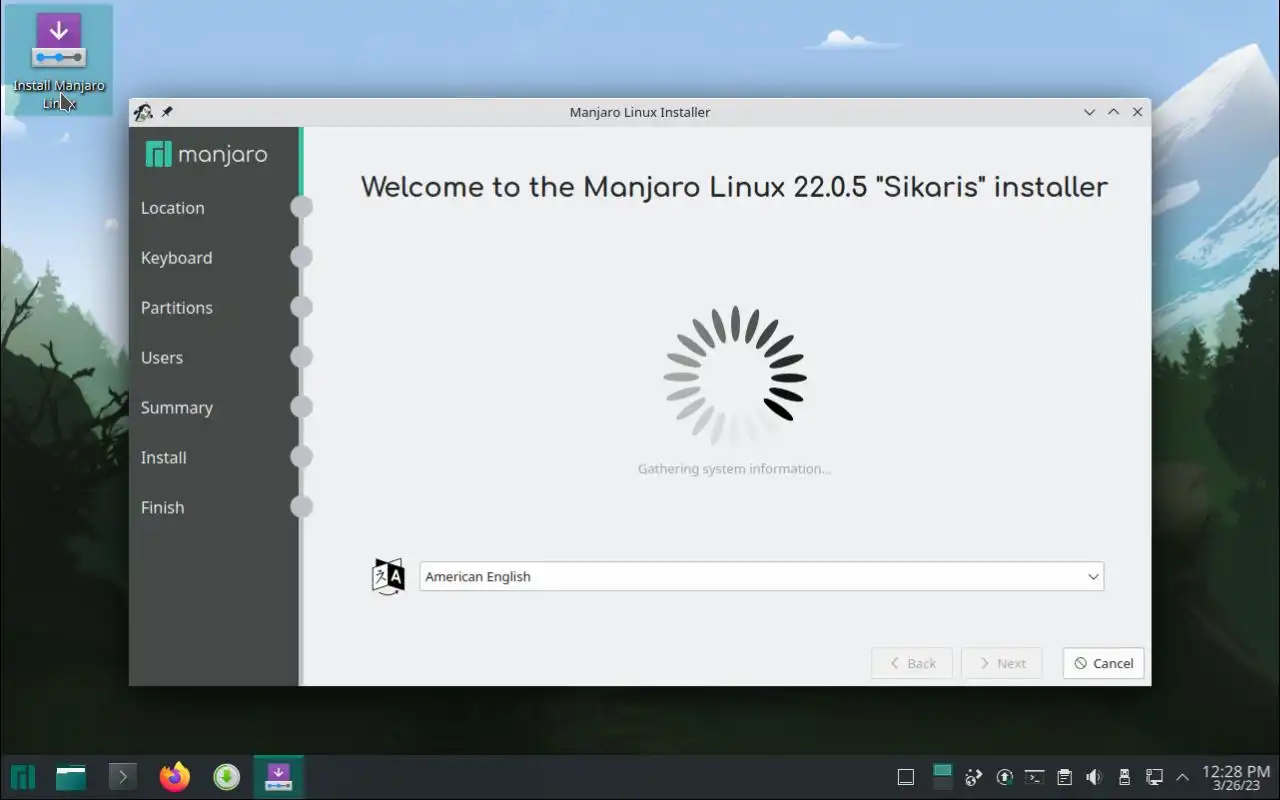
Task: Click the manjaro logo in sidebar
Action: click(207, 154)
